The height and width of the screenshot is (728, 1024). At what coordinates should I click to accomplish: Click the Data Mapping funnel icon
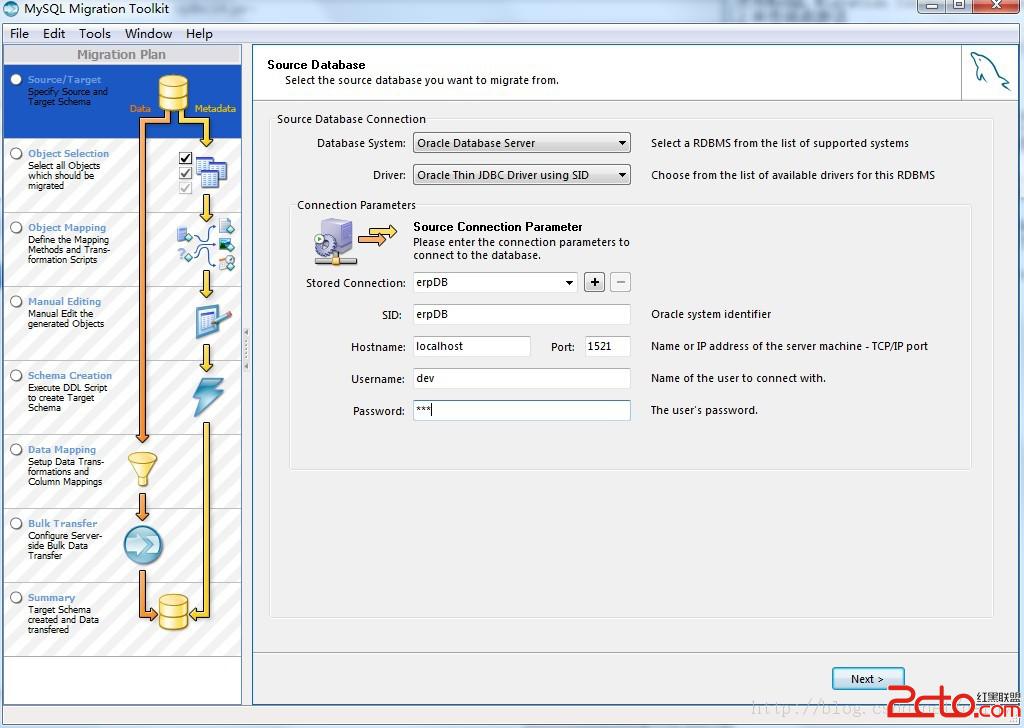tap(142, 469)
